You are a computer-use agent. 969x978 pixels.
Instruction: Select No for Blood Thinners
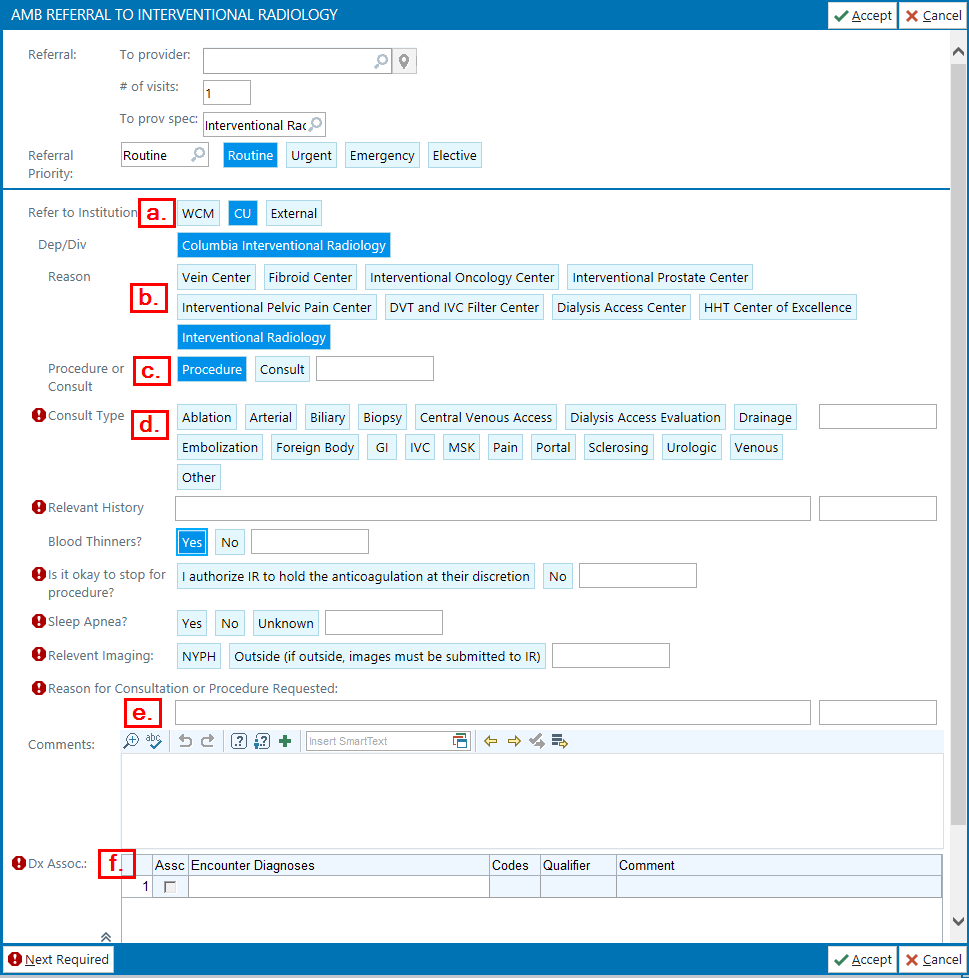pyautogui.click(x=230, y=542)
